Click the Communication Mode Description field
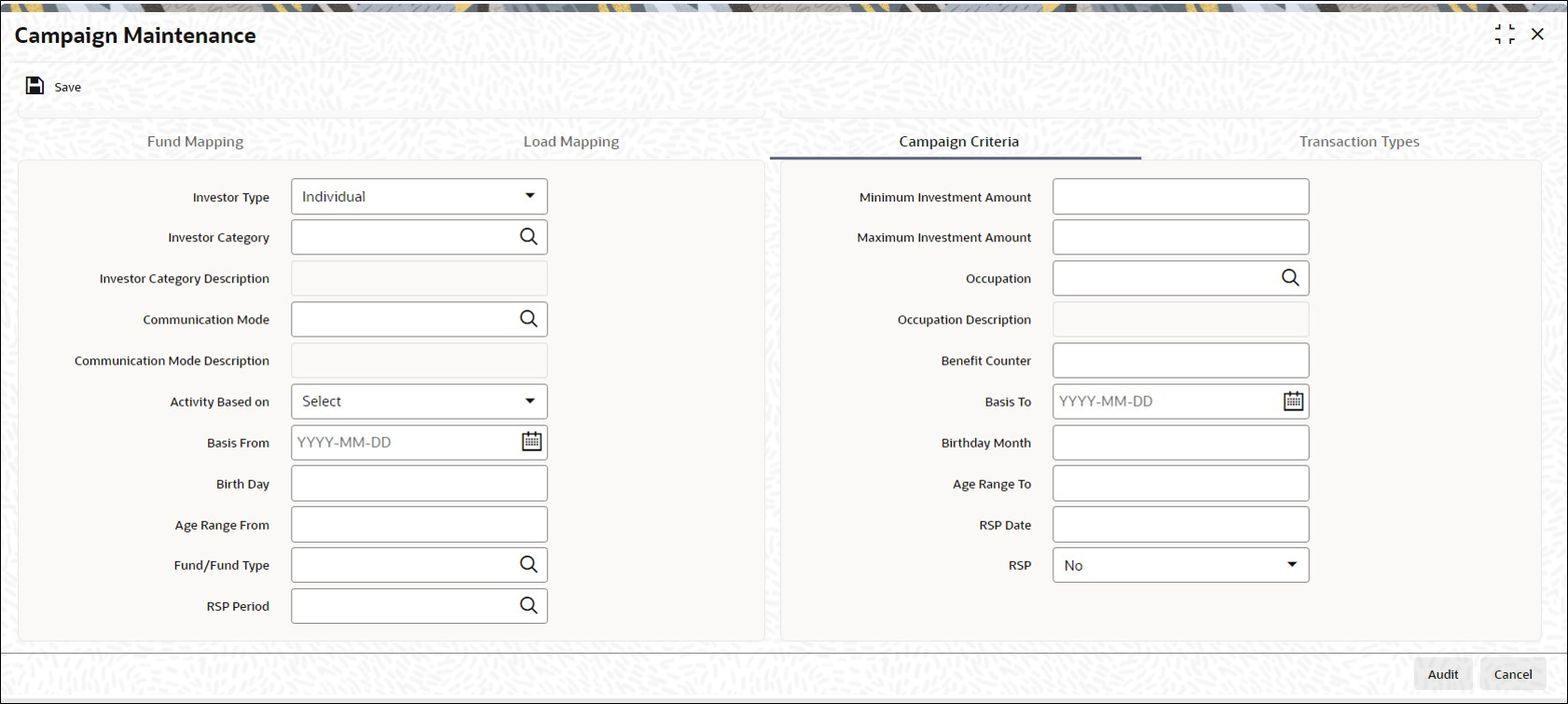The width and height of the screenshot is (1568, 704). (420, 360)
